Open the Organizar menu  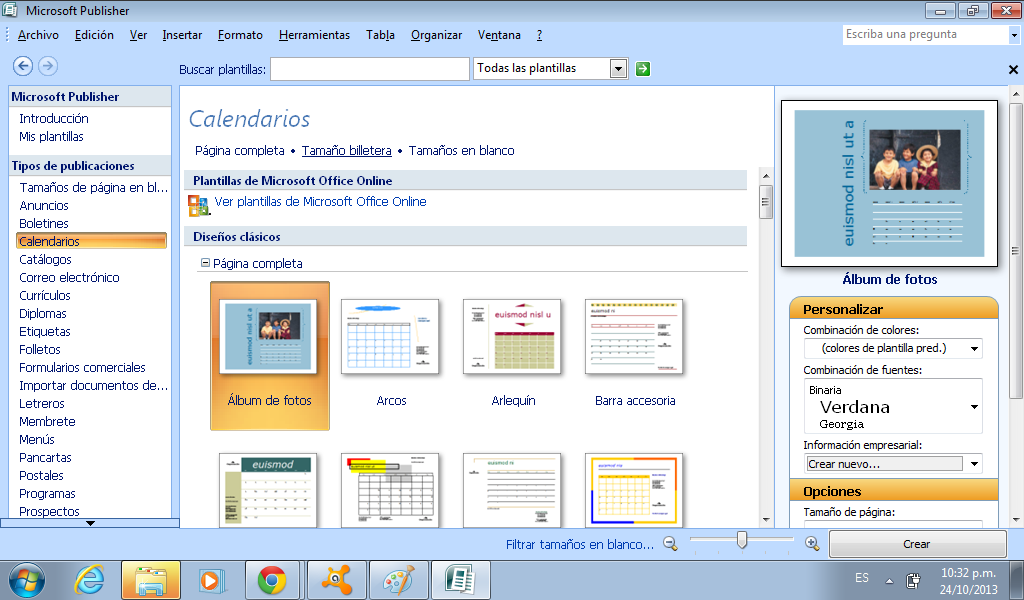[436, 35]
